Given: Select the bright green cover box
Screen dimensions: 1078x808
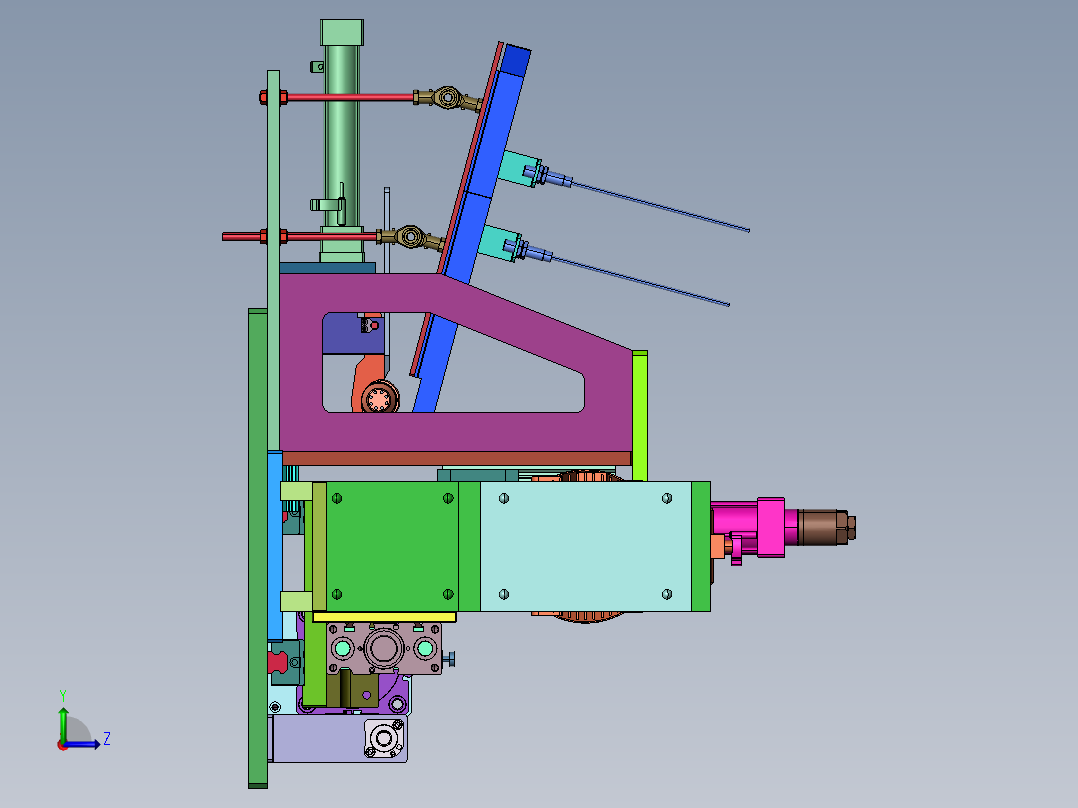Looking at the screenshot, I should pos(392,546).
